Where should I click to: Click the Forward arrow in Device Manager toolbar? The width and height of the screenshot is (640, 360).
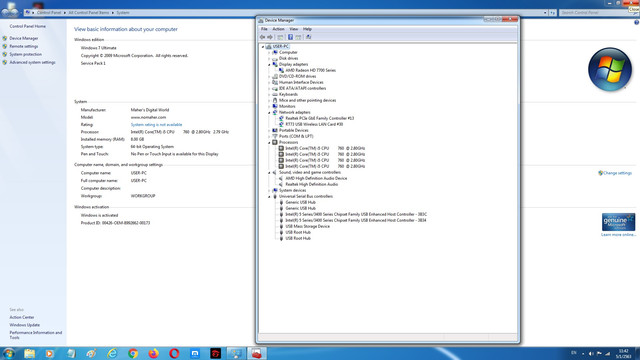point(270,37)
